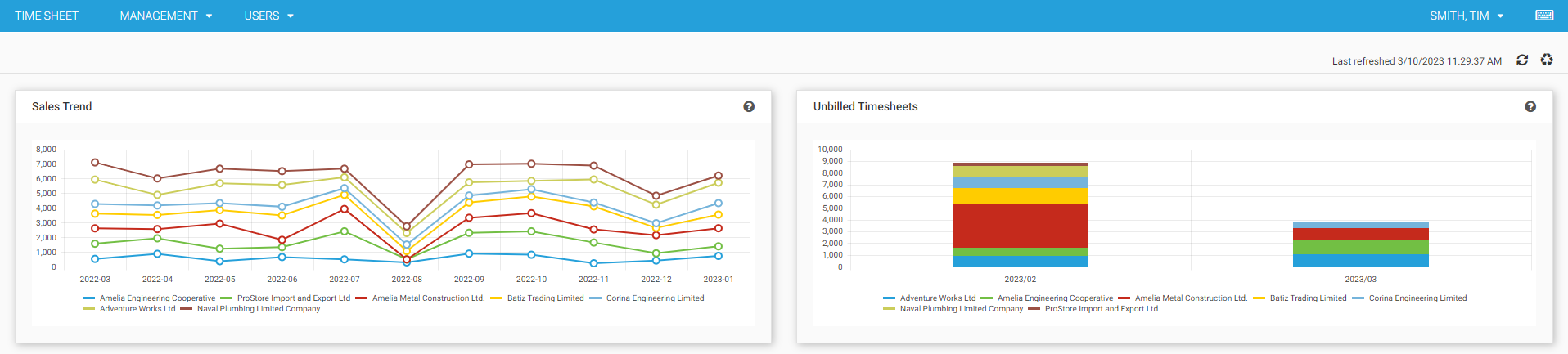
Task: Toggle Corina Engineering Limited in Unbilled Timesheets legend
Action: click(1409, 298)
